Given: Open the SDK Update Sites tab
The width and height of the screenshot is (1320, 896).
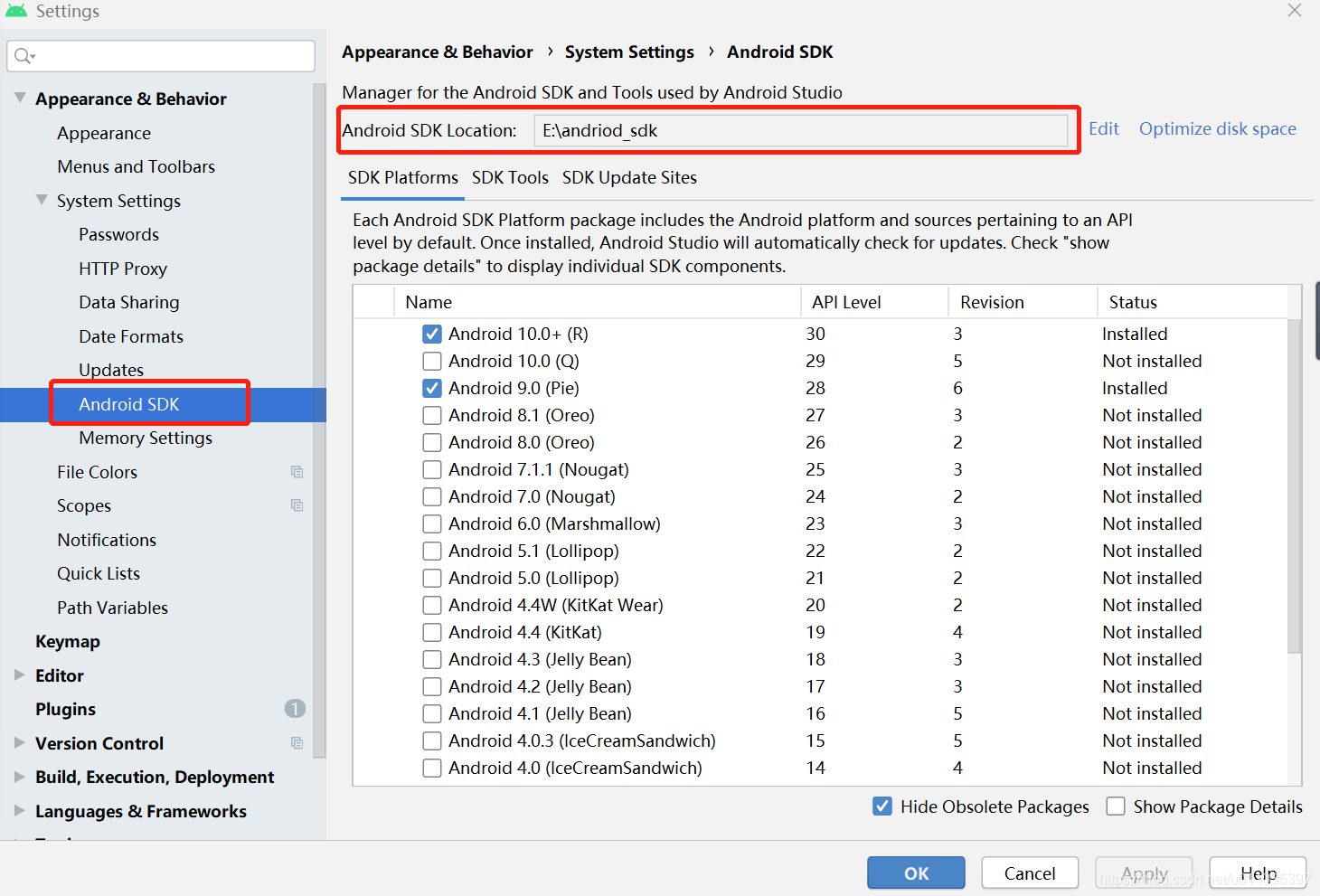Looking at the screenshot, I should [629, 178].
